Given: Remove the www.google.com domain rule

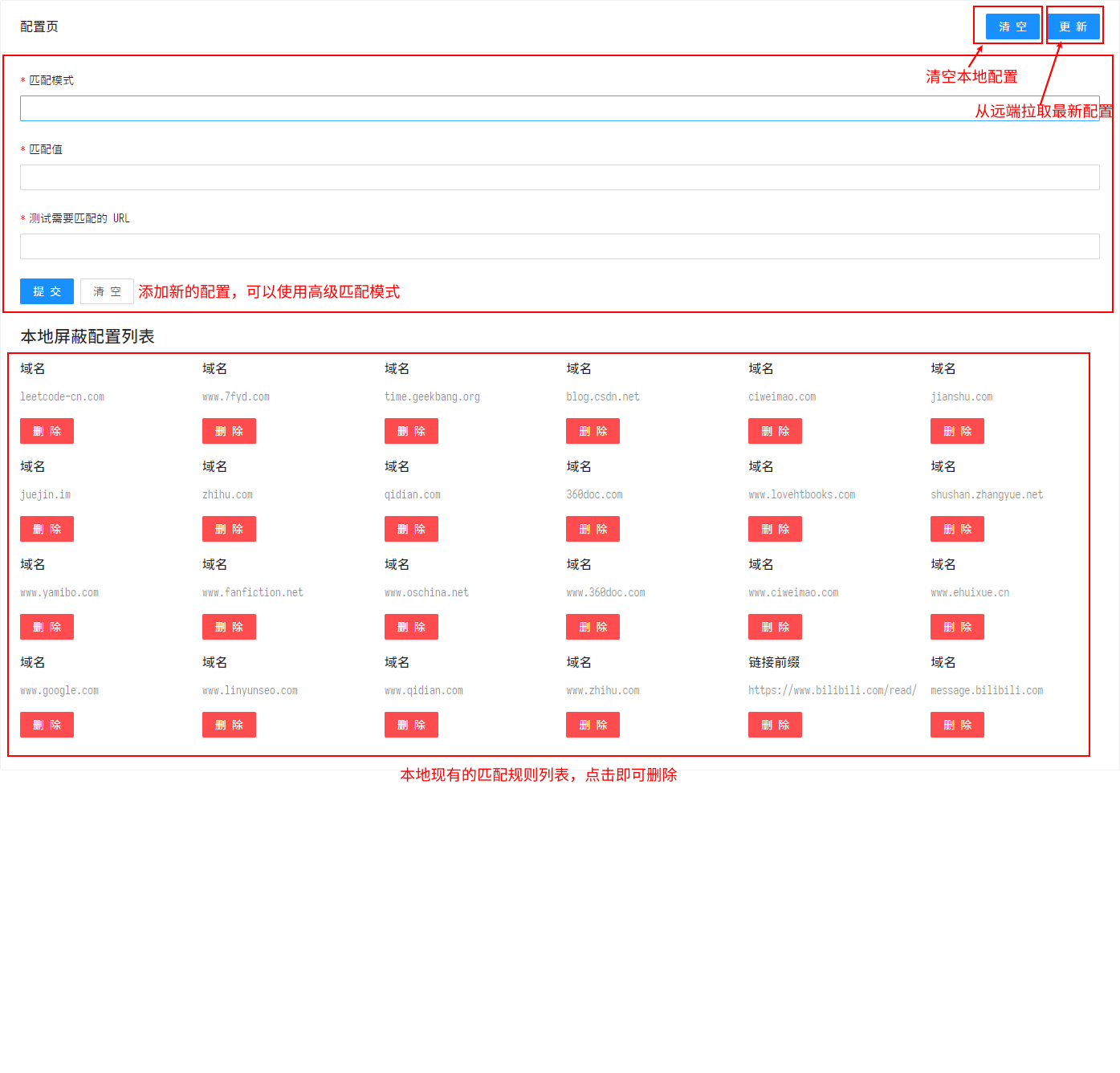Looking at the screenshot, I should pyautogui.click(x=47, y=725).
